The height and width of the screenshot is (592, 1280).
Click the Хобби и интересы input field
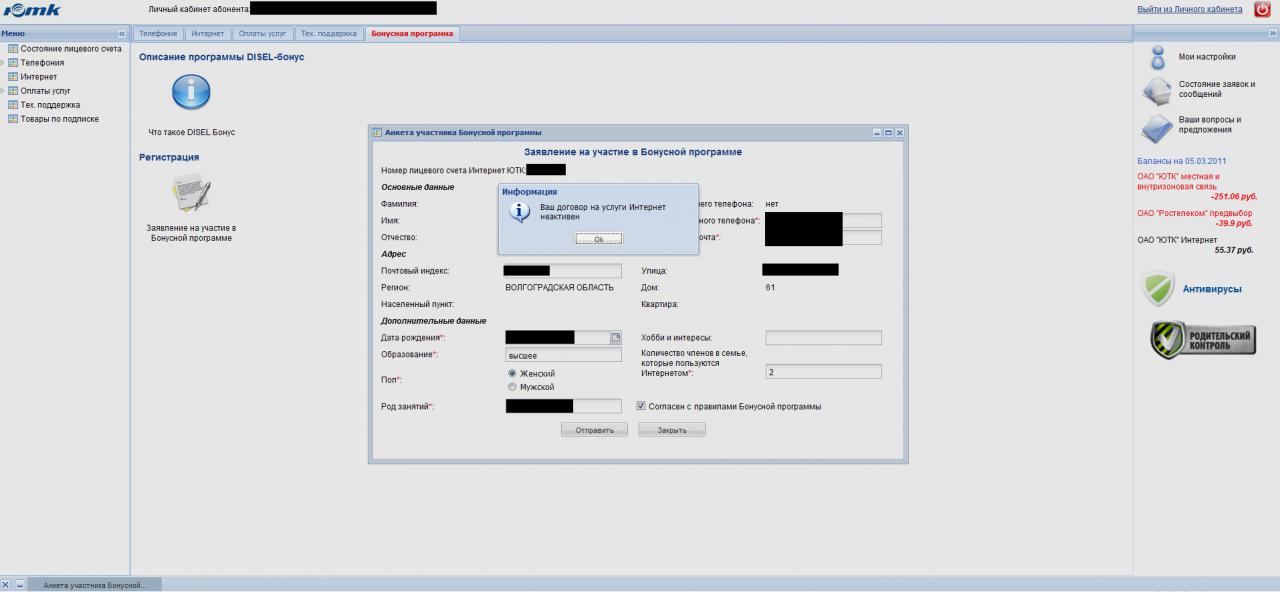(x=823, y=338)
